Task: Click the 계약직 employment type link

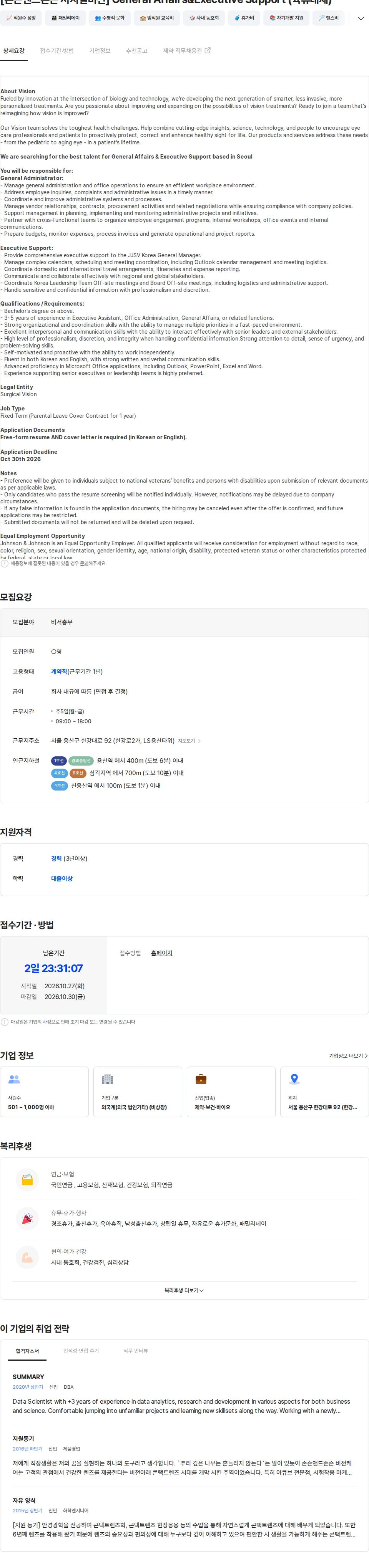Action: 59,672
